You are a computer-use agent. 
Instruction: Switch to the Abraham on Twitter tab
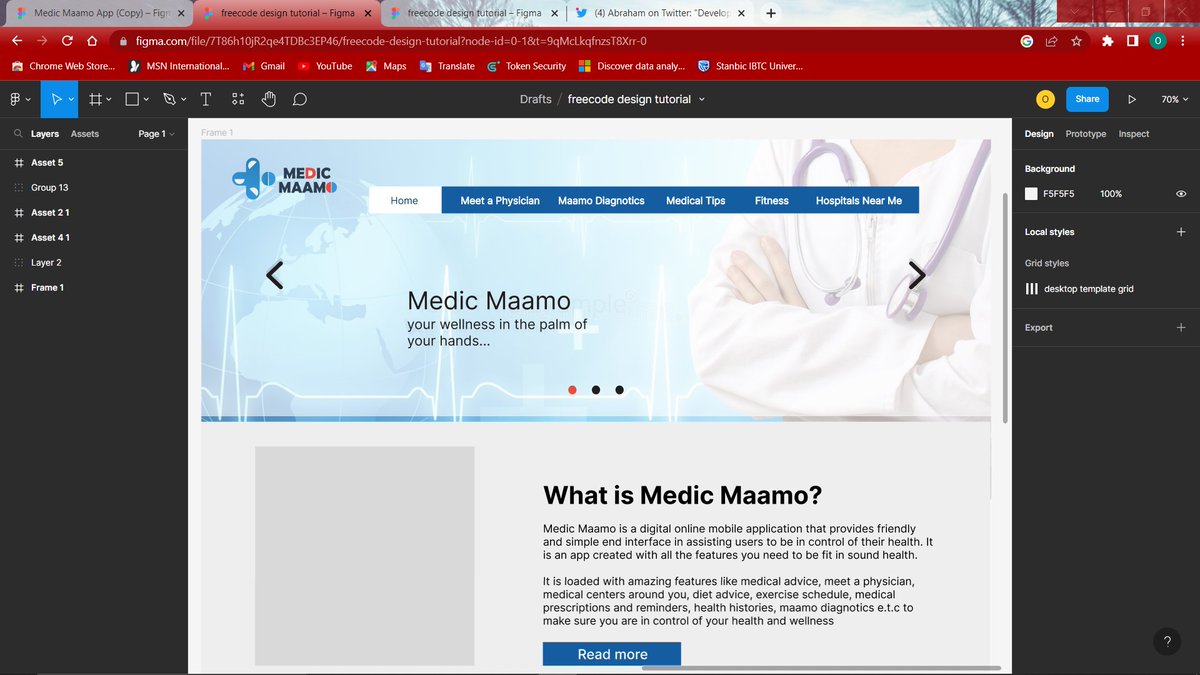pyautogui.click(x=660, y=13)
